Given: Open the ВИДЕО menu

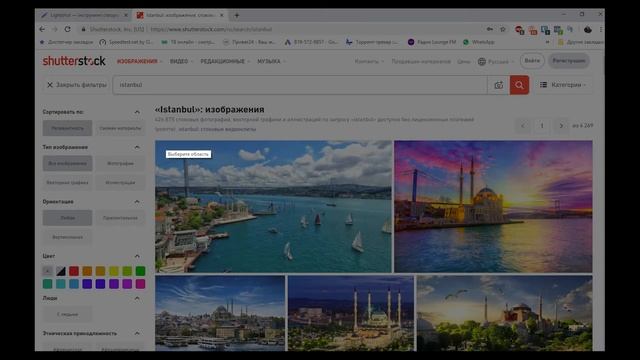Looking at the screenshot, I should click(181, 62).
